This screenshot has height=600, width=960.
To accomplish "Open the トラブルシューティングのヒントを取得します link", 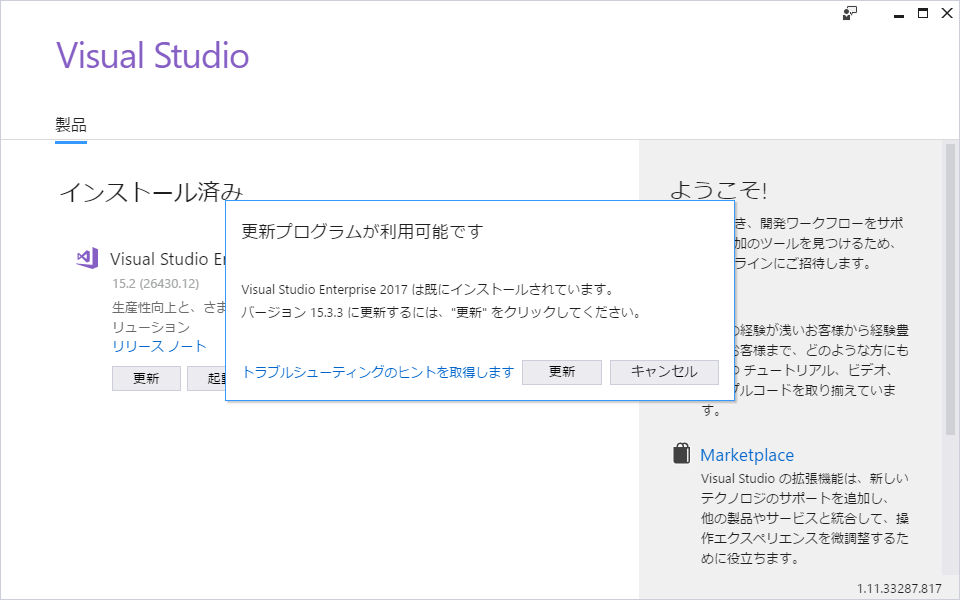I will tap(378, 372).
